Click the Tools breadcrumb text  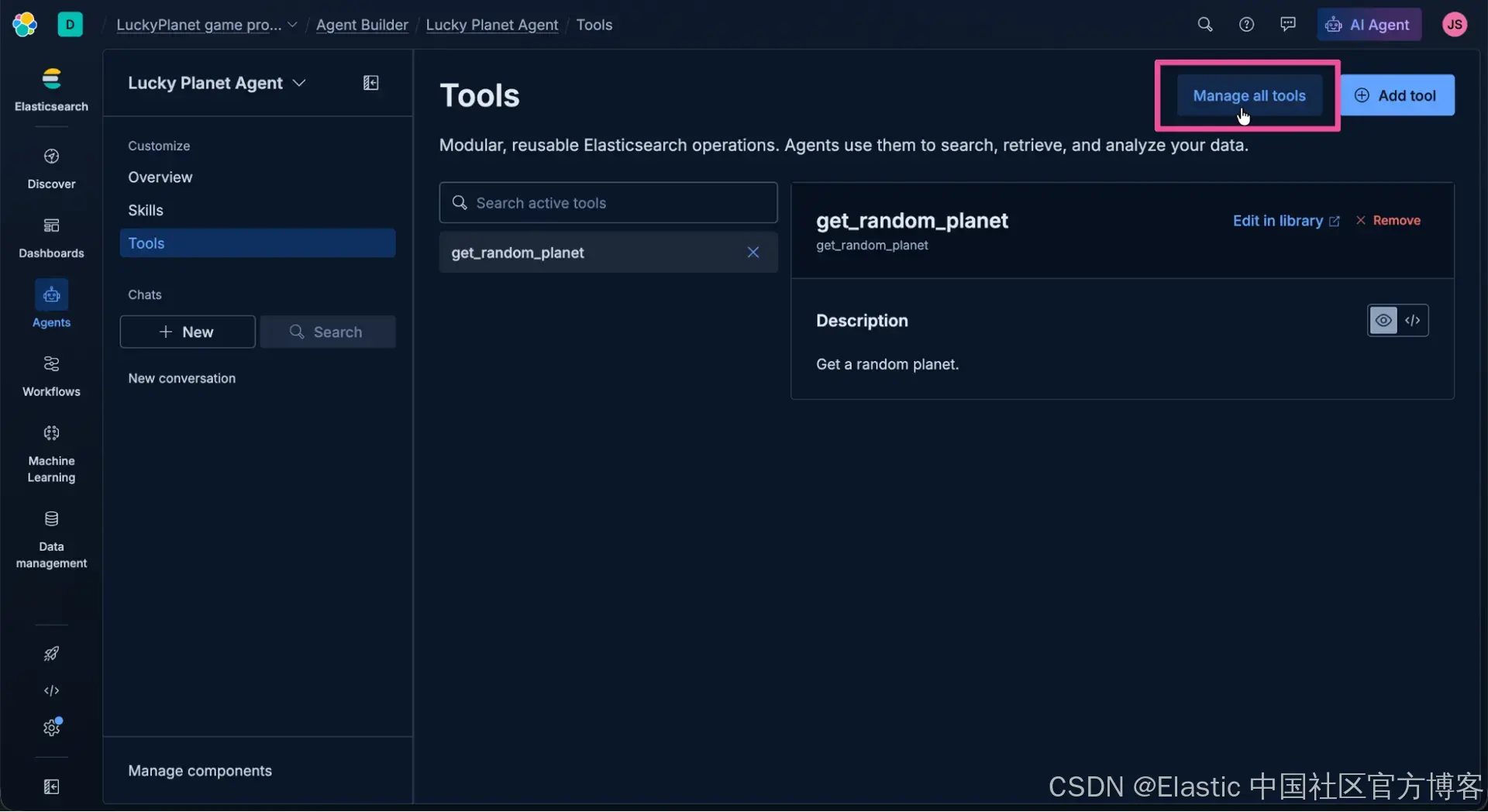[594, 25]
